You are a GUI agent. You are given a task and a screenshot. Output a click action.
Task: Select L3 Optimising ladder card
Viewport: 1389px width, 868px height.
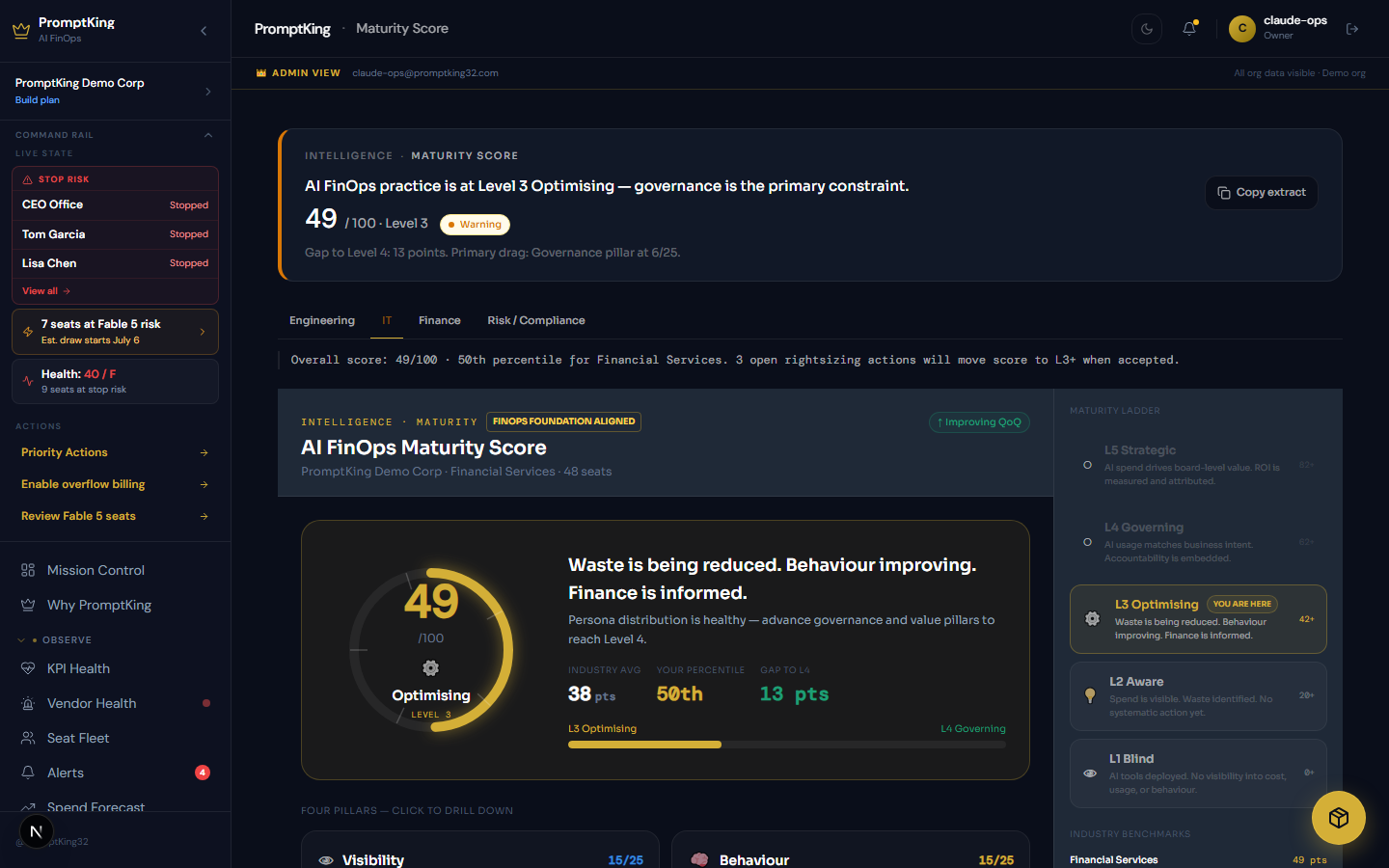coord(1198,619)
